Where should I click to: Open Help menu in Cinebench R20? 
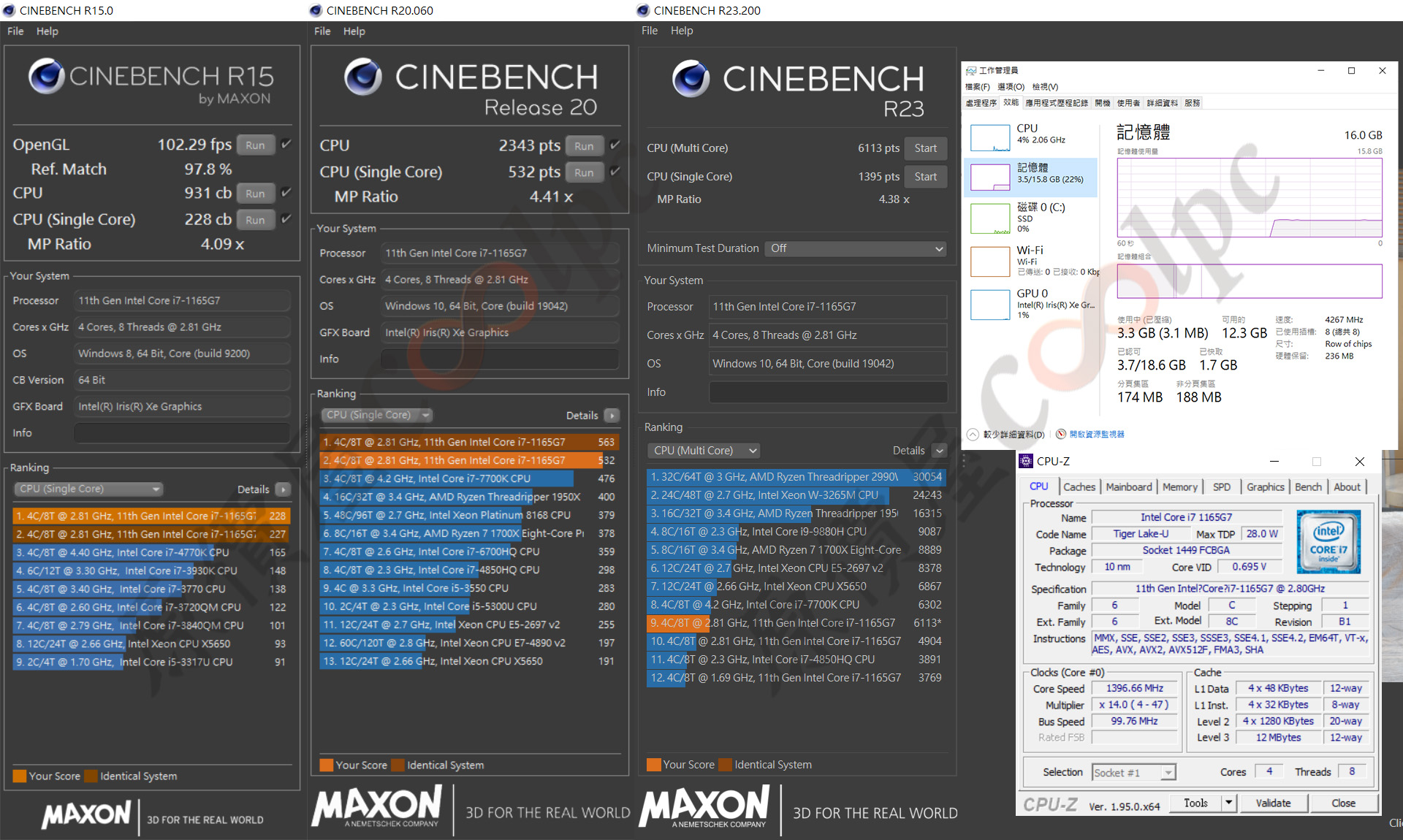[354, 31]
